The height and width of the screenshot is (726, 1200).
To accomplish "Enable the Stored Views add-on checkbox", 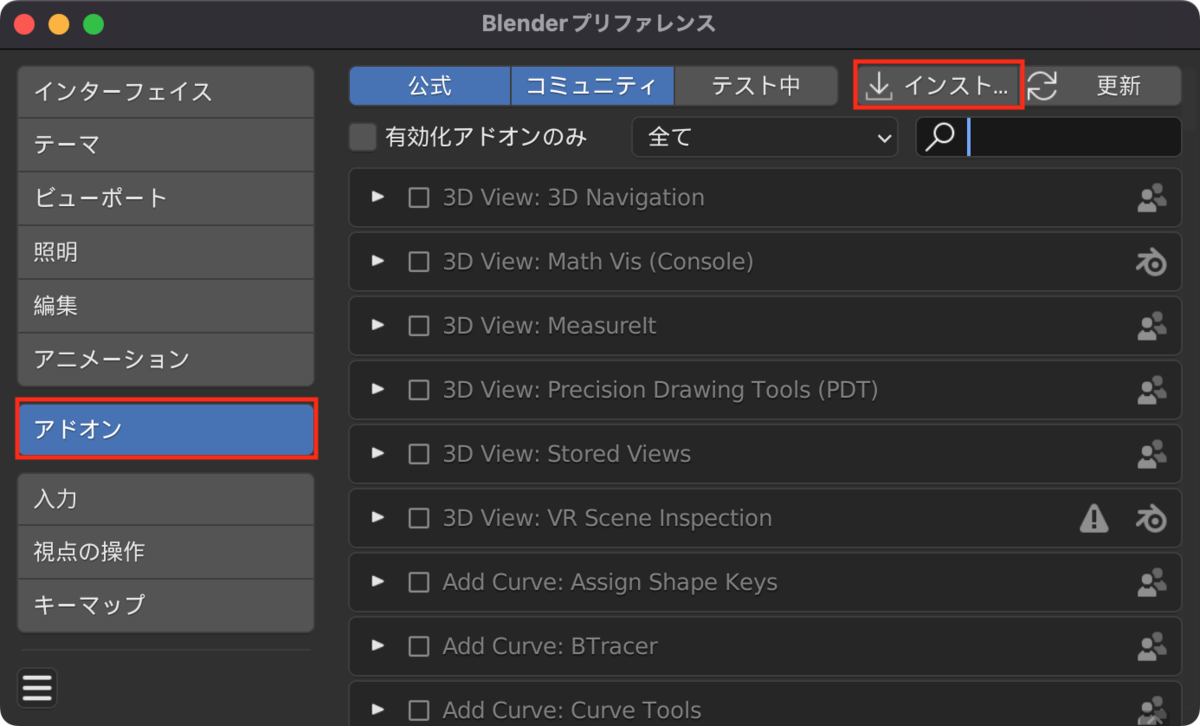I will point(419,454).
